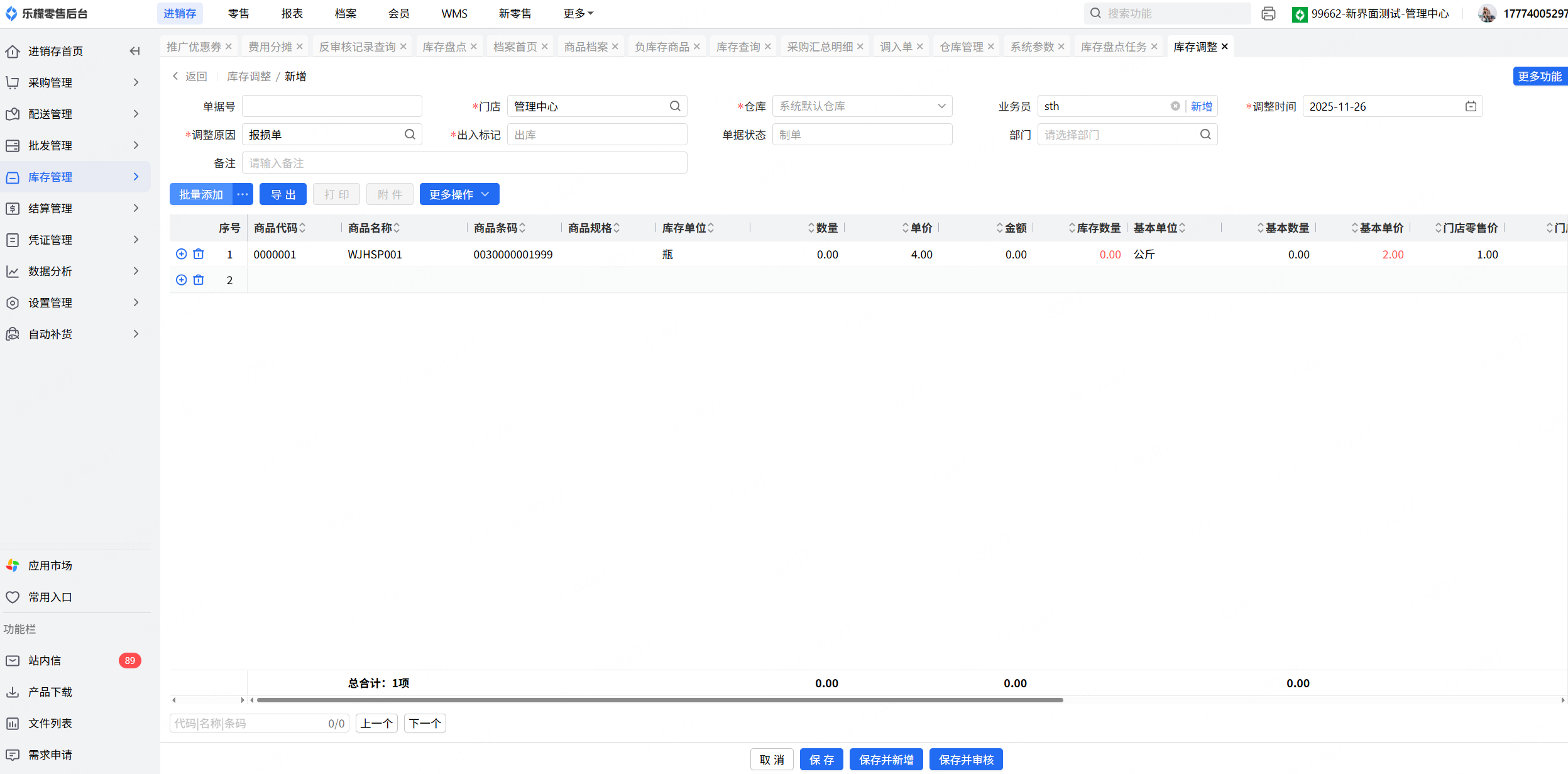Expand the 仓库 warehouse dropdown
Image resolution: width=1568 pixels, height=774 pixels.
(941, 106)
